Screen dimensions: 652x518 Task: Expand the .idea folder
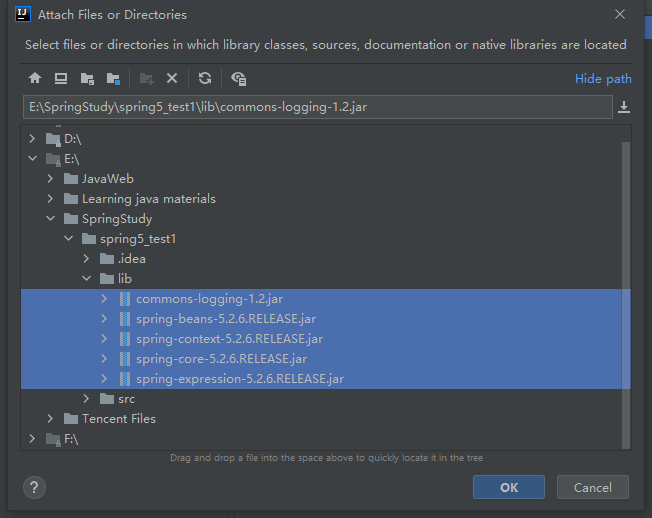tap(86, 259)
